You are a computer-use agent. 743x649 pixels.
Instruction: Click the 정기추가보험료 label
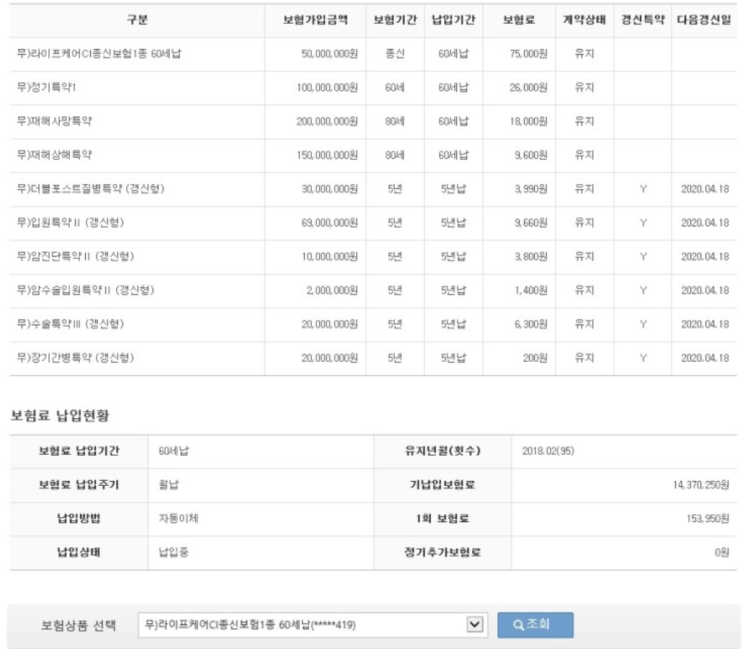tap(443, 552)
